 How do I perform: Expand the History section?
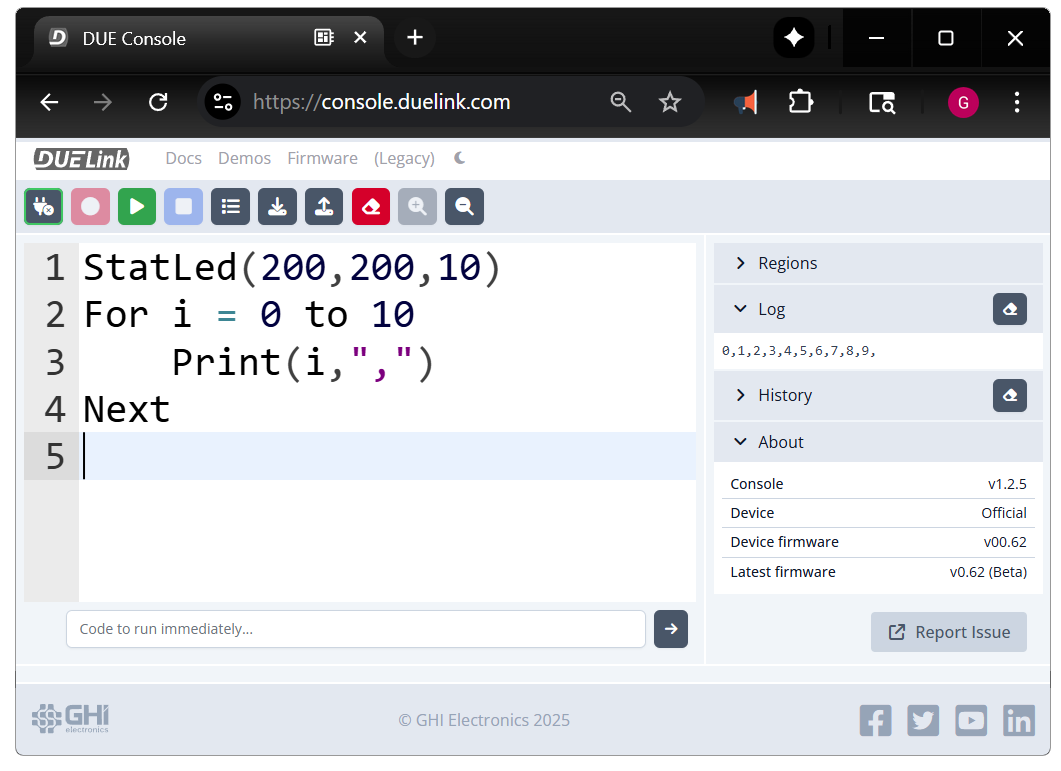point(784,395)
